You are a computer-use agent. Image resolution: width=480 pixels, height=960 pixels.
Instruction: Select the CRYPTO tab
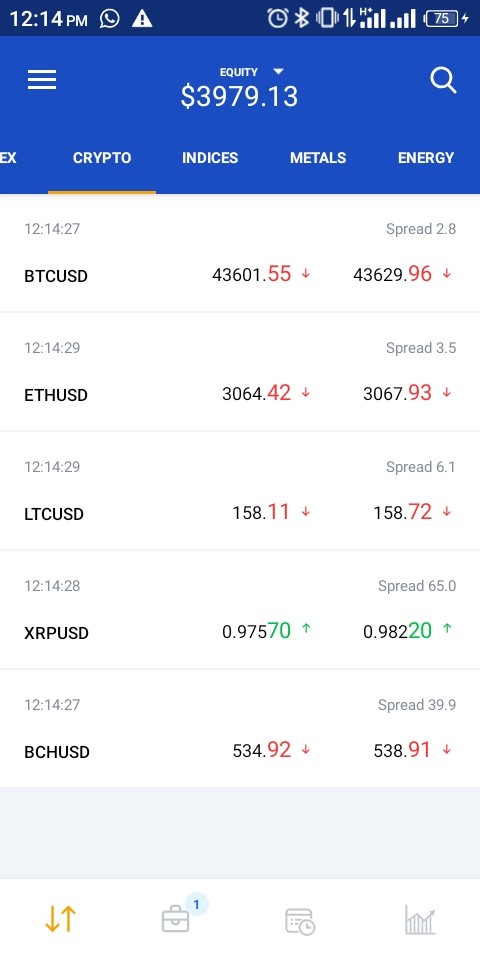click(x=102, y=158)
